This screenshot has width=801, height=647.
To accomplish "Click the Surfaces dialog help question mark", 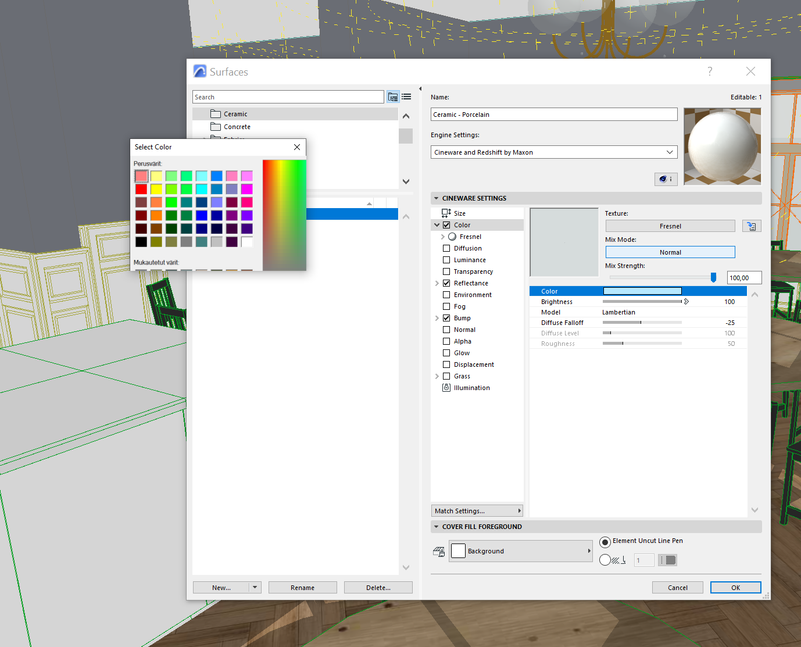I will click(x=710, y=72).
